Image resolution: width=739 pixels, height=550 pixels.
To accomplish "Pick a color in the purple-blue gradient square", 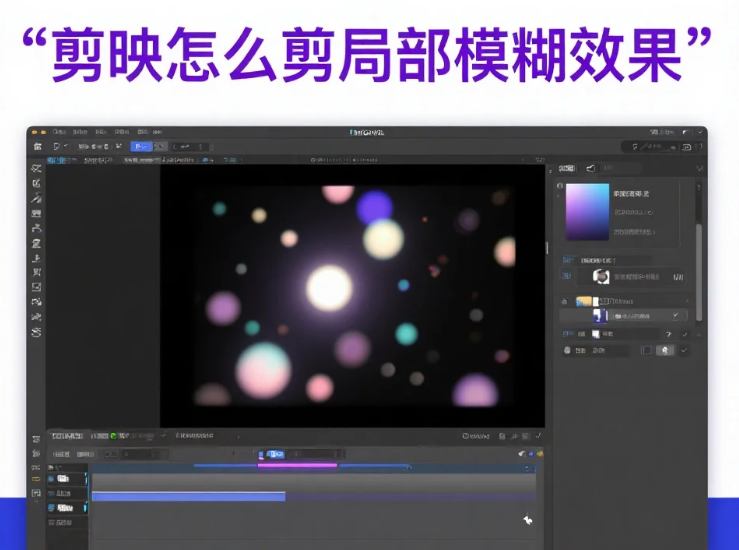I will [x=587, y=212].
